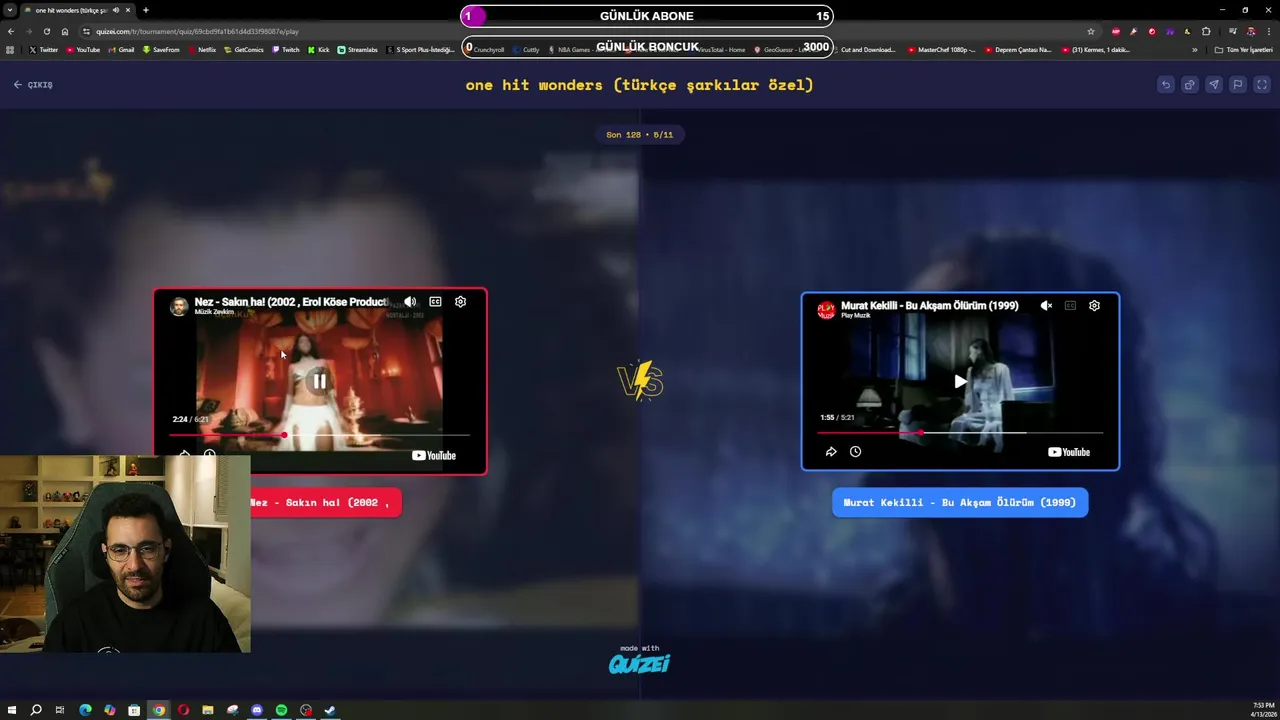Expand hidden bookmarks chevron
1280x720 pixels.
pos(1194,49)
